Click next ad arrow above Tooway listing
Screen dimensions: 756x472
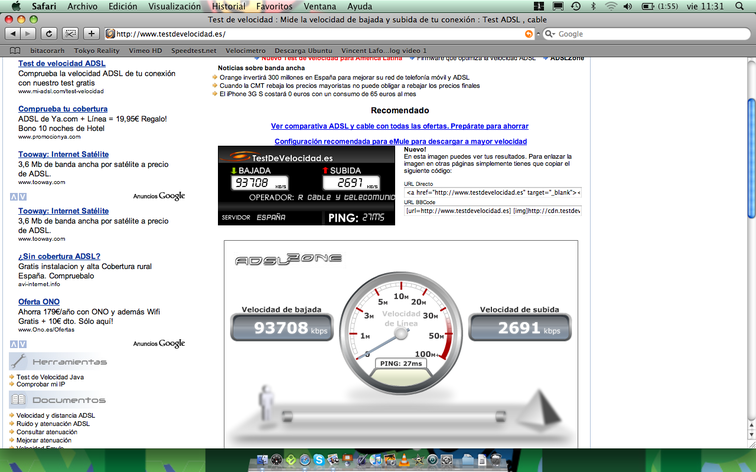click(x=23, y=197)
